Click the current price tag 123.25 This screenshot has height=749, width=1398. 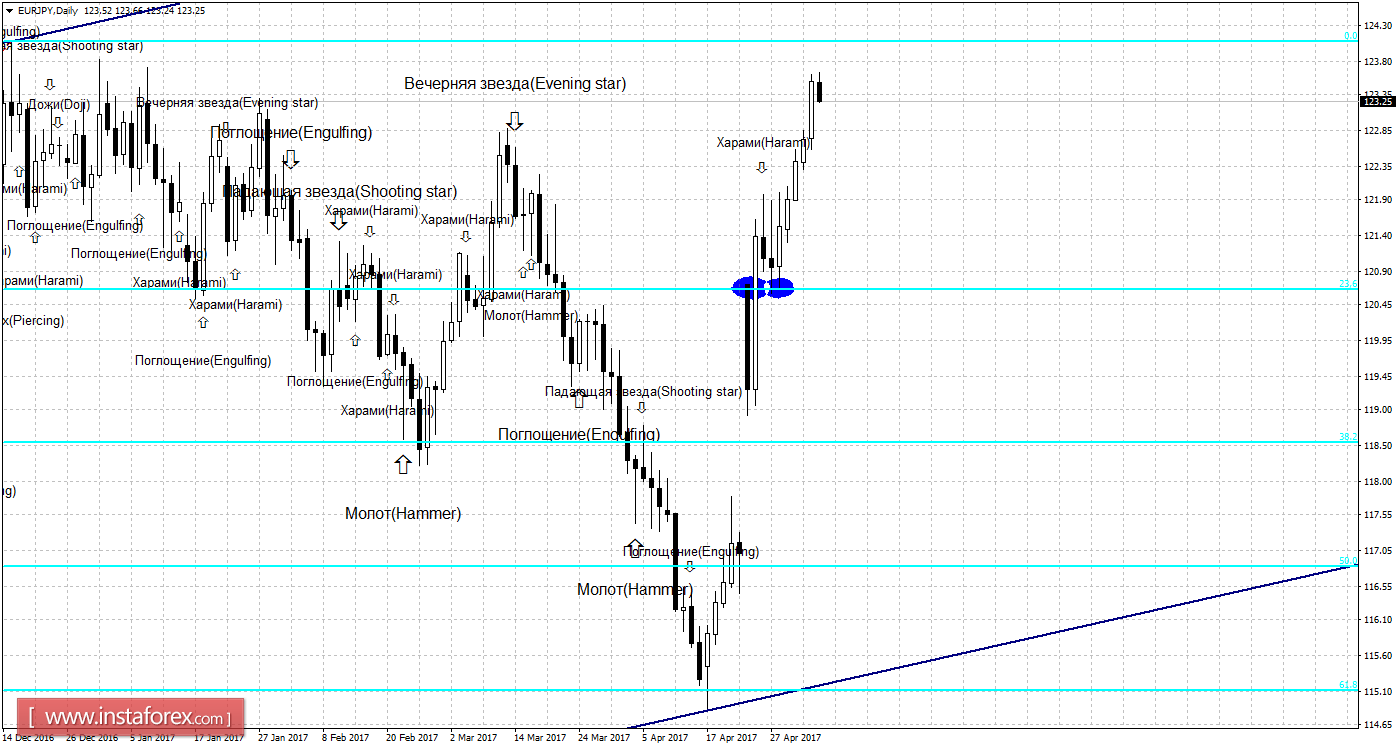pos(1378,101)
